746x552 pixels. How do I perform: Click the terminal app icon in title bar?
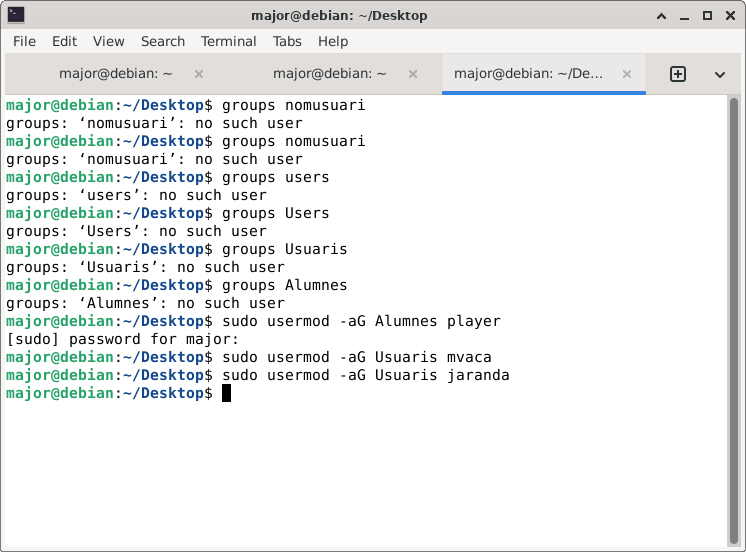click(x=16, y=15)
